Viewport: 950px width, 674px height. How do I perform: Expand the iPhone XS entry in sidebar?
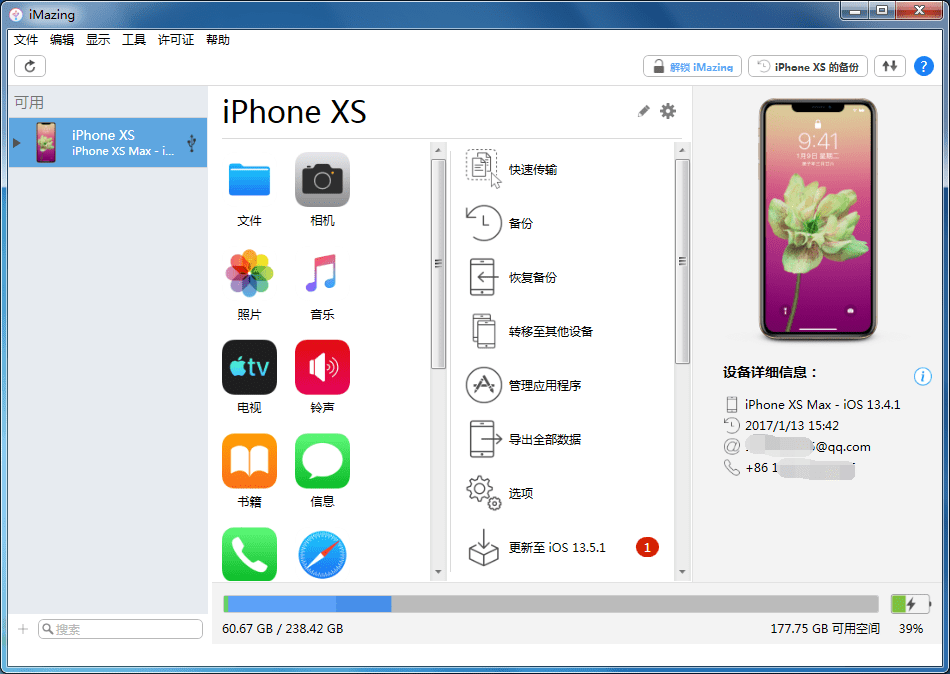tap(16, 142)
